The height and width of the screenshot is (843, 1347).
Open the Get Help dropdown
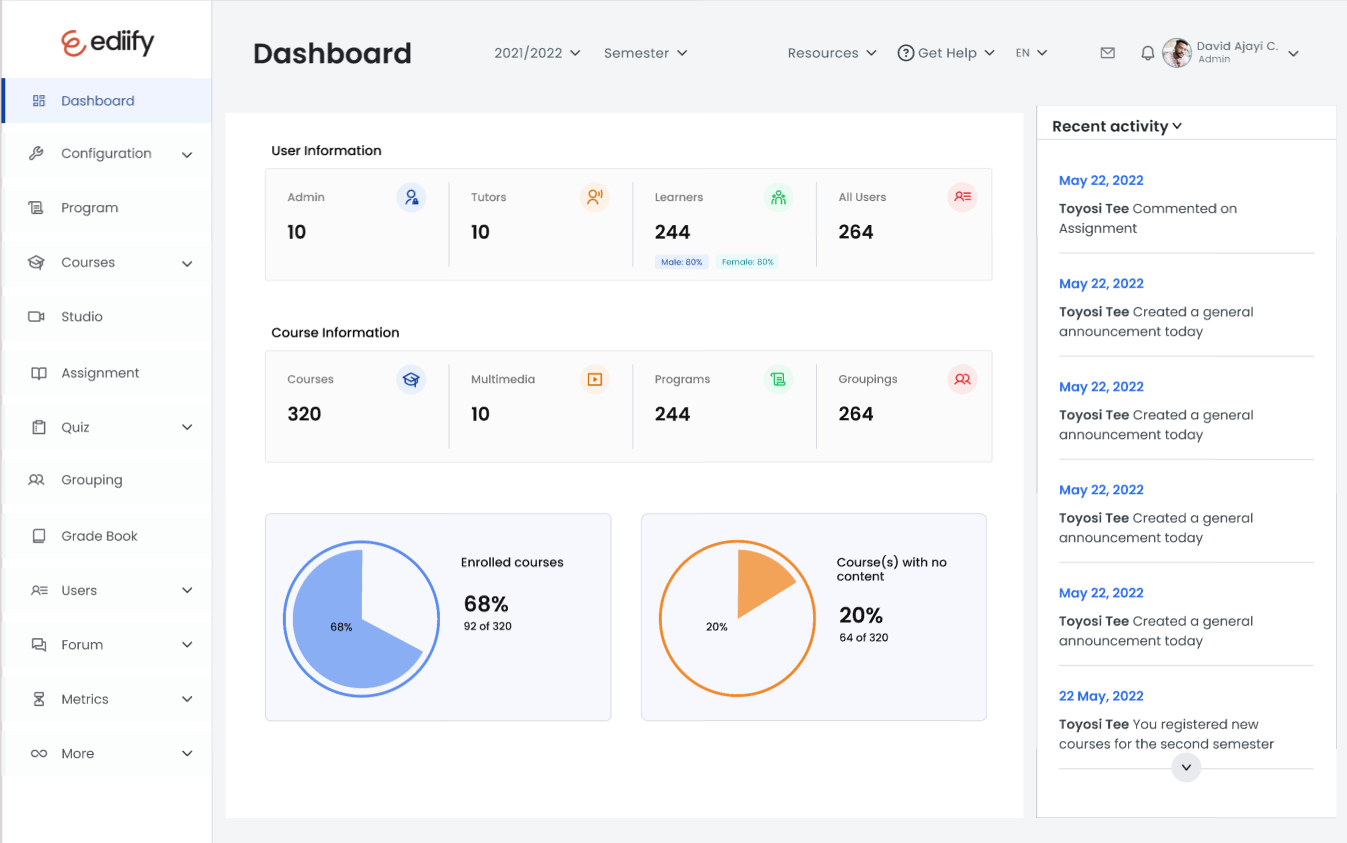click(x=944, y=53)
